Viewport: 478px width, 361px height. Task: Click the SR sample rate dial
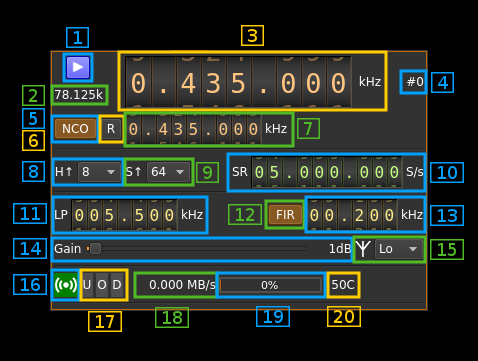pos(327,172)
